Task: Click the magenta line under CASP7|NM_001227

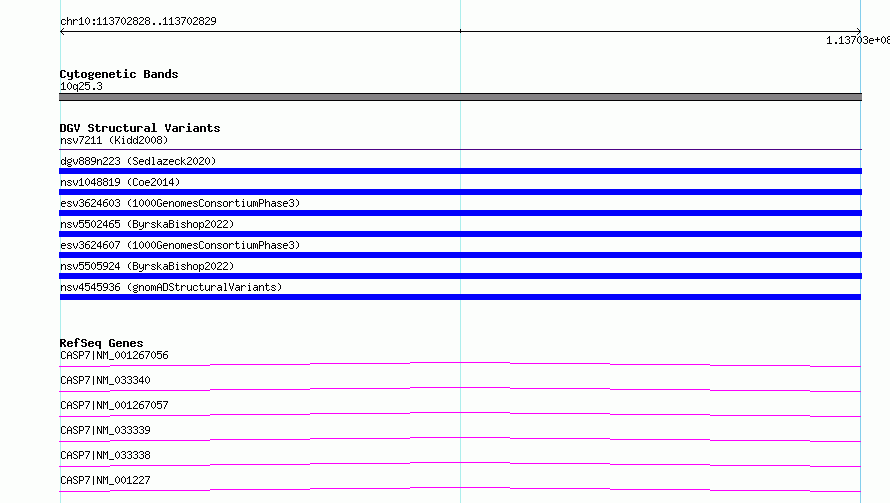Action: tap(460, 489)
